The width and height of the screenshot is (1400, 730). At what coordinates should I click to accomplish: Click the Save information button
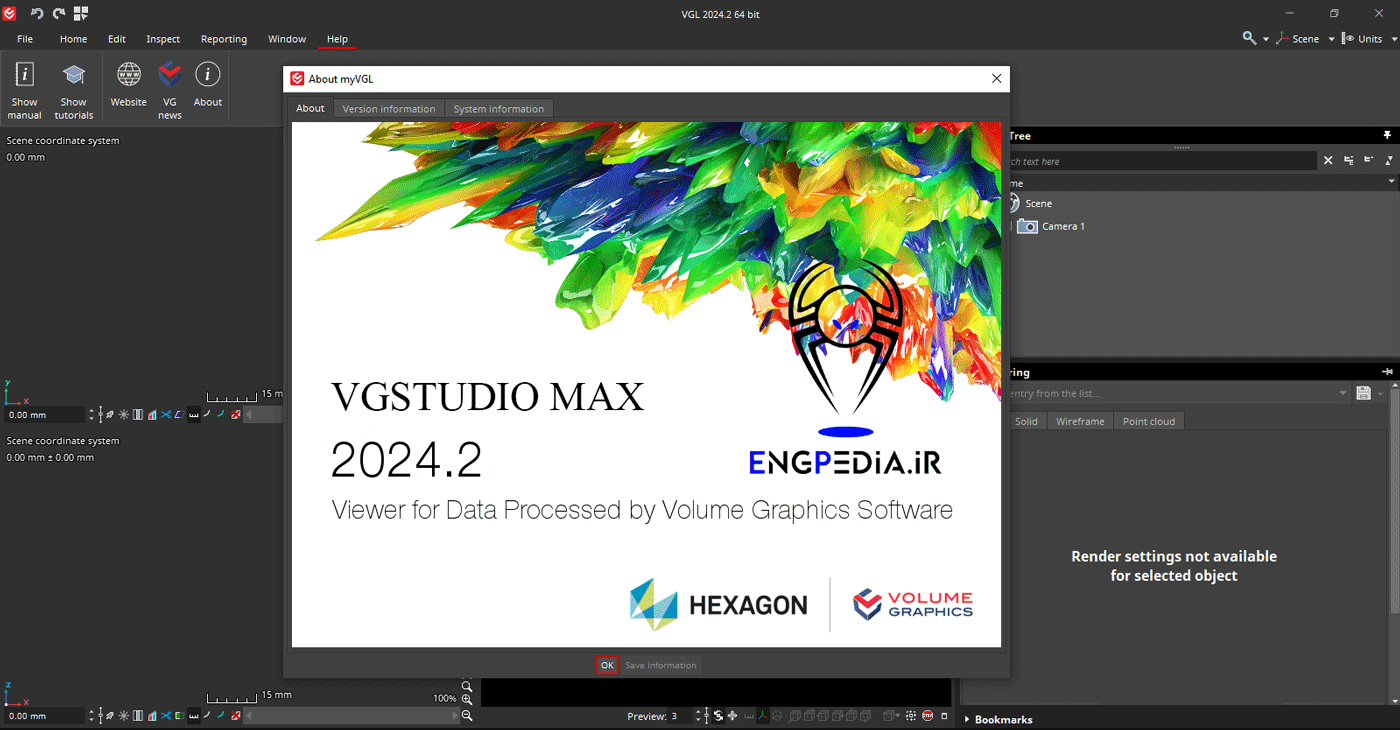(x=661, y=665)
